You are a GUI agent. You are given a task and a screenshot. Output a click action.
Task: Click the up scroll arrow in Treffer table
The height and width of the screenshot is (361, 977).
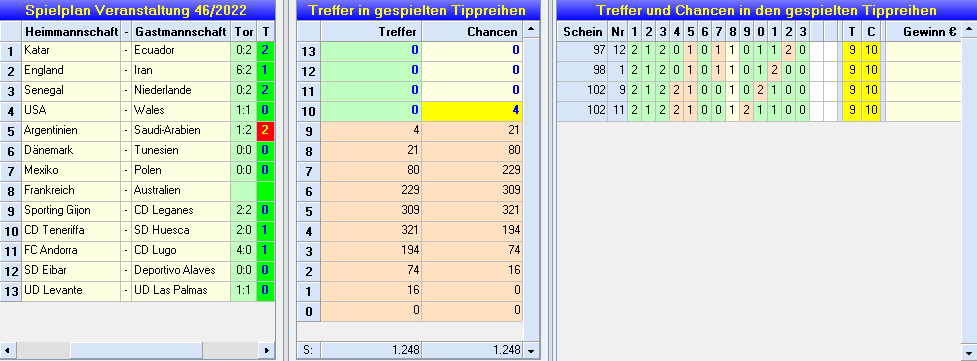coord(531,29)
